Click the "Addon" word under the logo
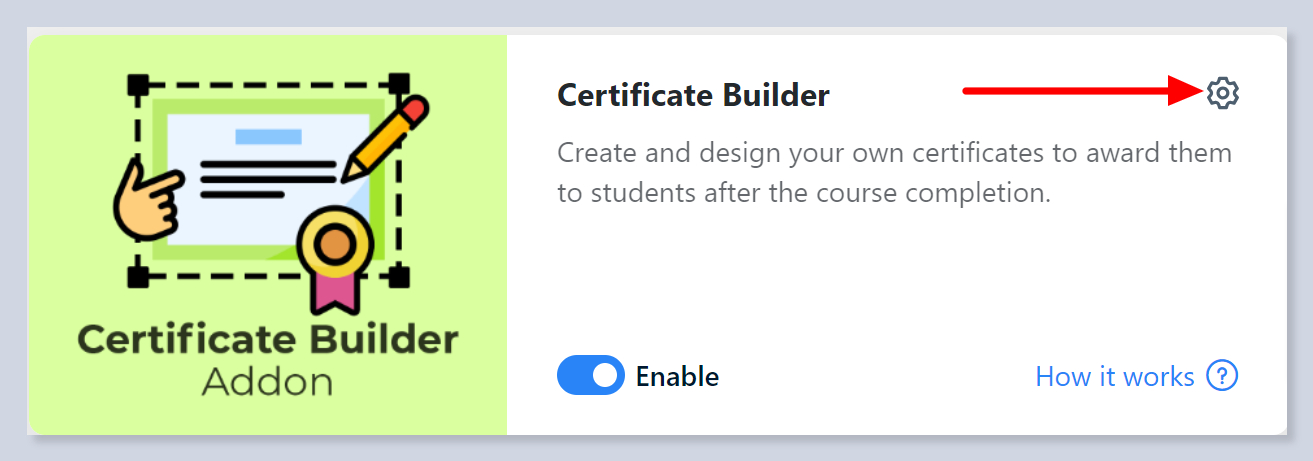This screenshot has height=461, width=1313. click(x=267, y=382)
